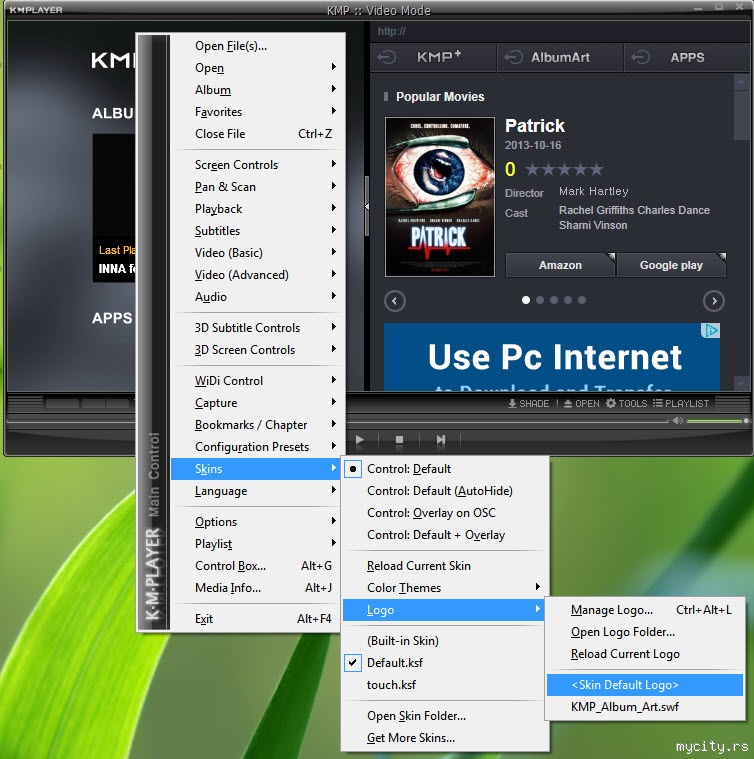754x759 pixels.
Task: Click Get More Skins... item
Action: pyautogui.click(x=445, y=738)
